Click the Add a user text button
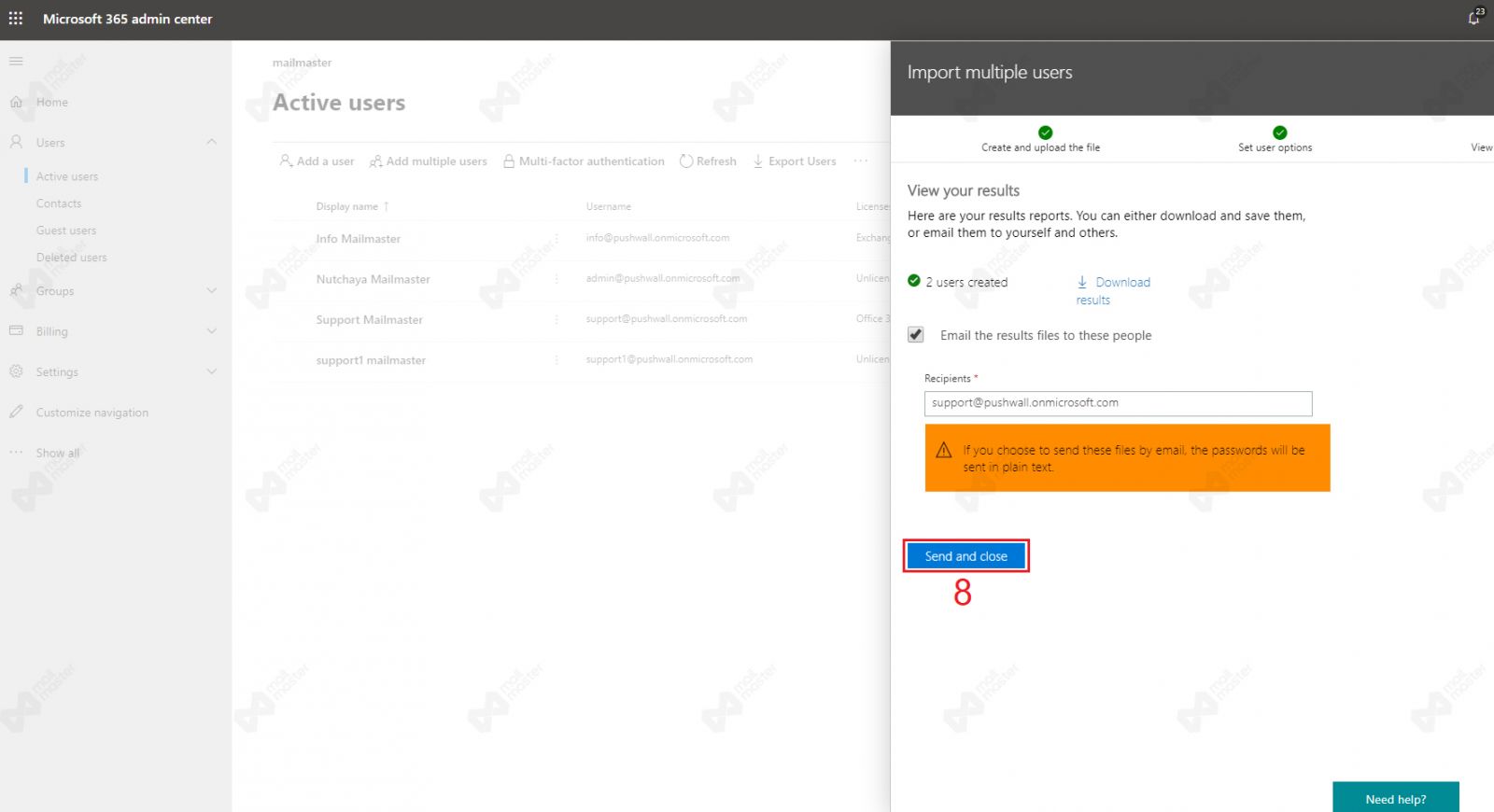The width and height of the screenshot is (1494, 812). [x=326, y=161]
